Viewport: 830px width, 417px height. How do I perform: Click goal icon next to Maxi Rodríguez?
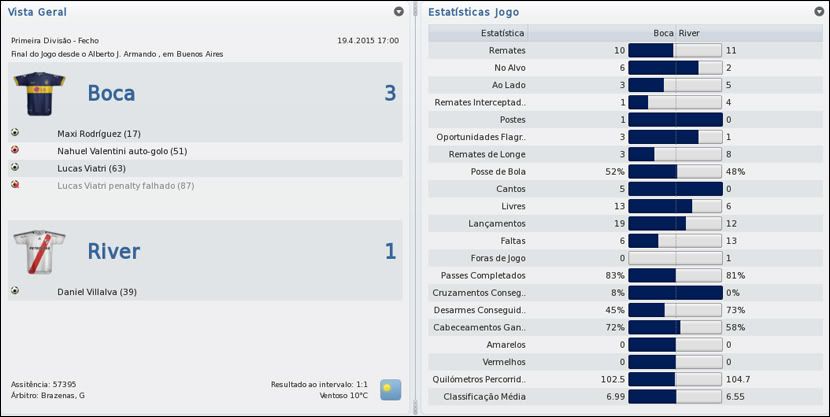[x=15, y=133]
